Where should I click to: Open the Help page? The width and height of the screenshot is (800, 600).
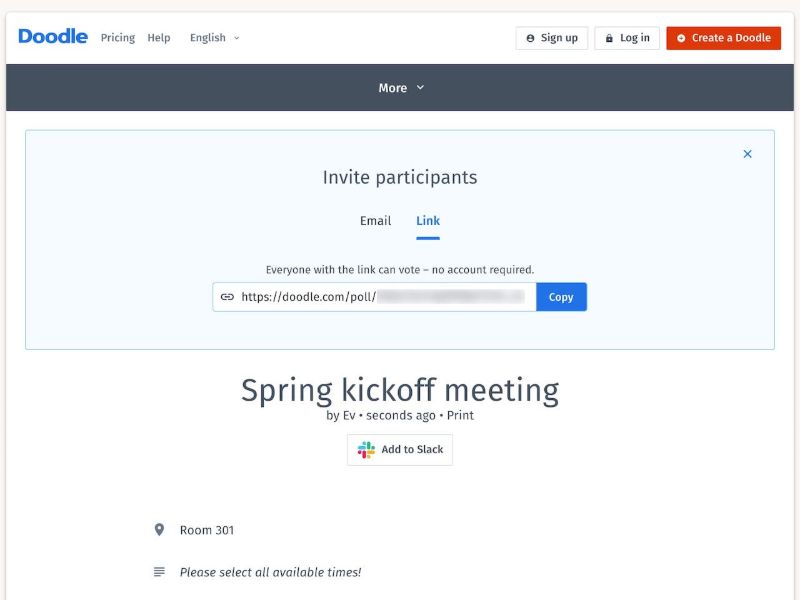coord(159,38)
